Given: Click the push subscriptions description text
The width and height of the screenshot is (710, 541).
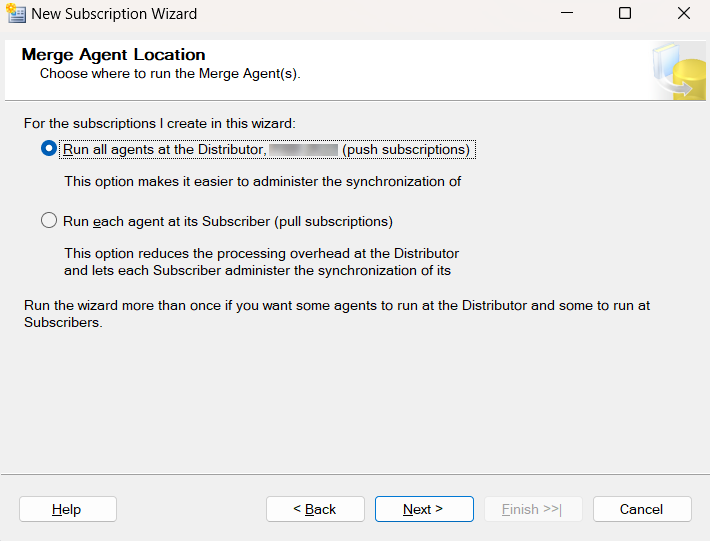Looking at the screenshot, I should point(262,182).
